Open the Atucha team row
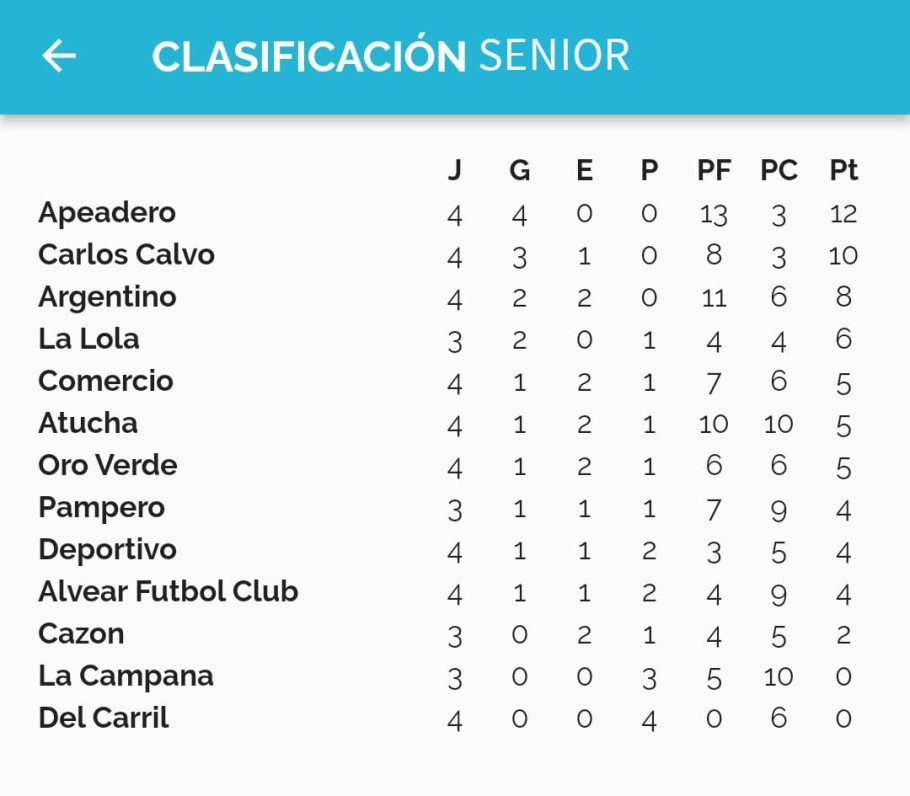 [448, 424]
